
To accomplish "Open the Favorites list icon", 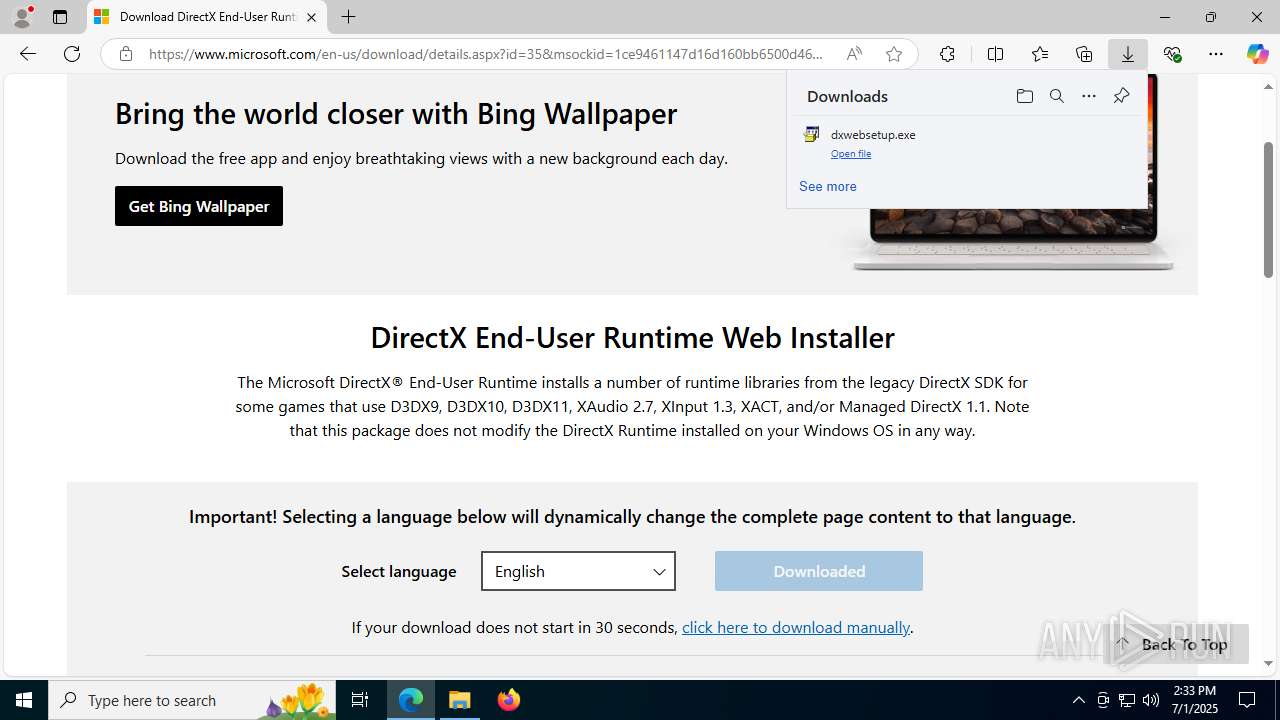I will 1040,54.
